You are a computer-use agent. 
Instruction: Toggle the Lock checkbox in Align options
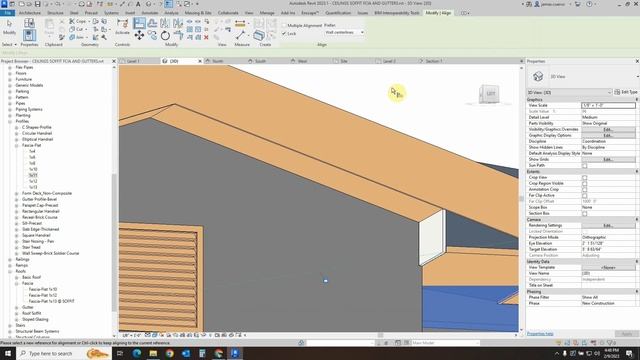284,33
